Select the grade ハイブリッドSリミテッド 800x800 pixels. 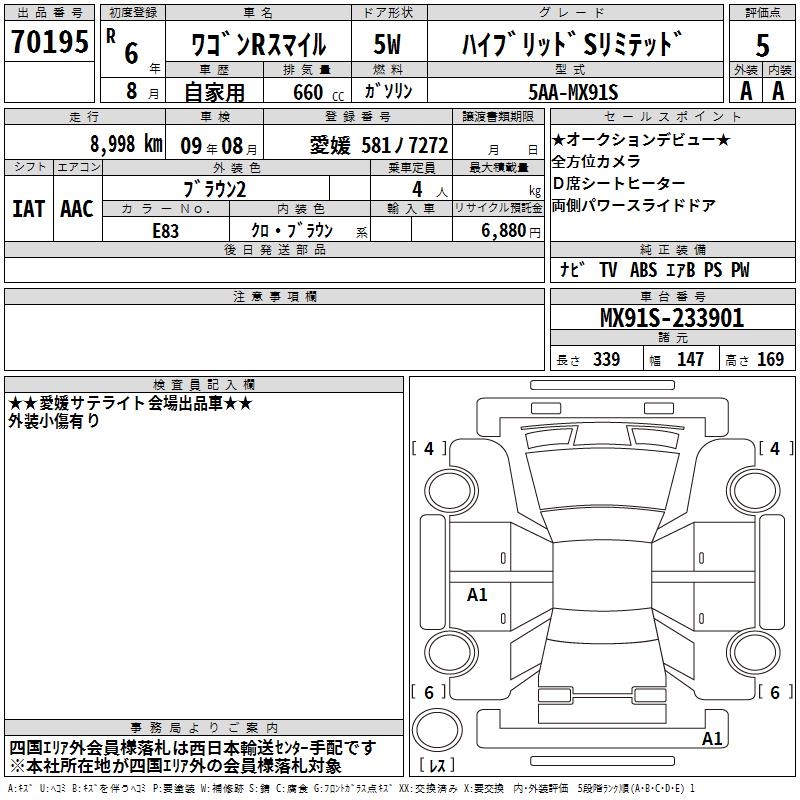click(572, 44)
